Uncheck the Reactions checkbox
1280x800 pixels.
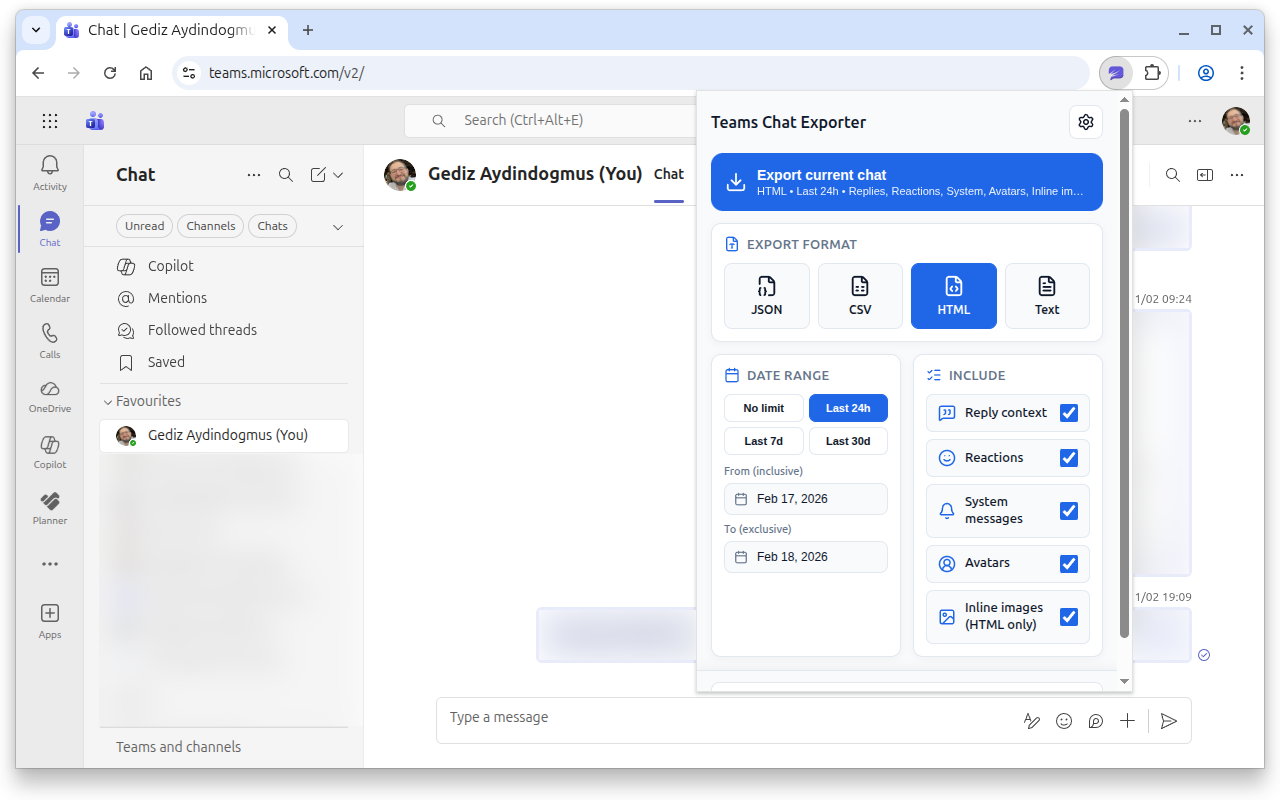click(x=1069, y=458)
